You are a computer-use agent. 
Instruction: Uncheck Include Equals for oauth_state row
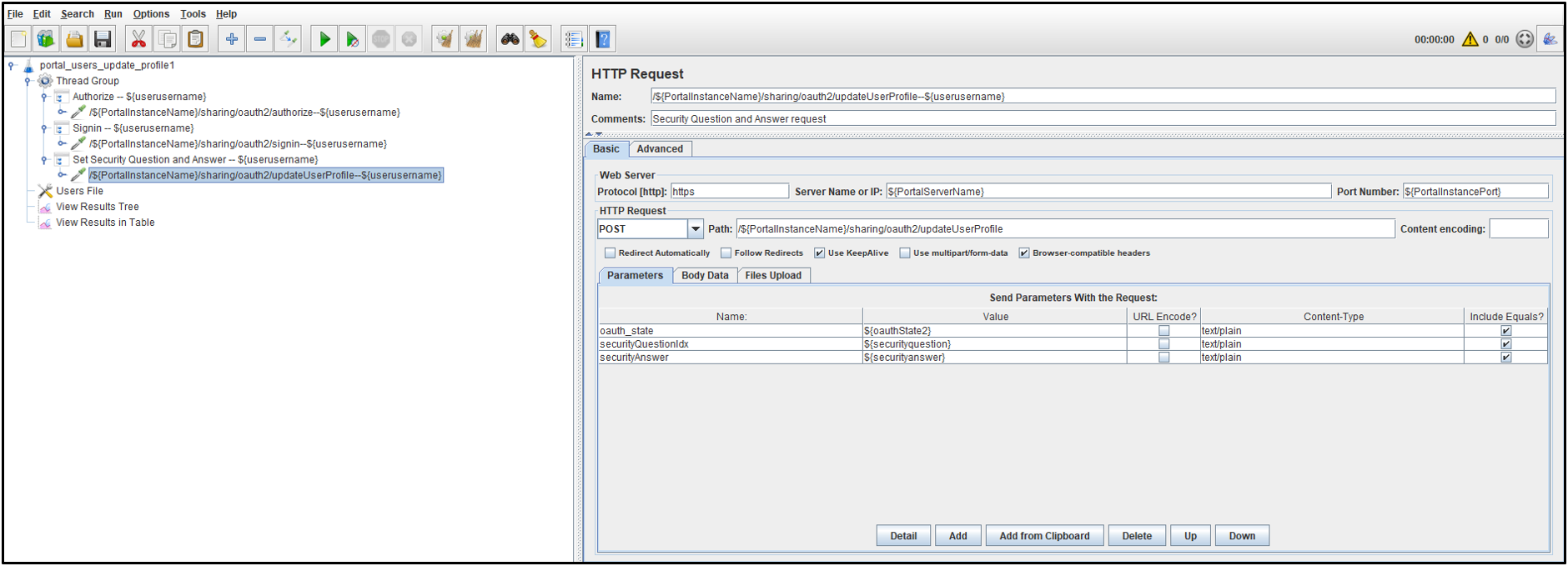[1505, 331]
